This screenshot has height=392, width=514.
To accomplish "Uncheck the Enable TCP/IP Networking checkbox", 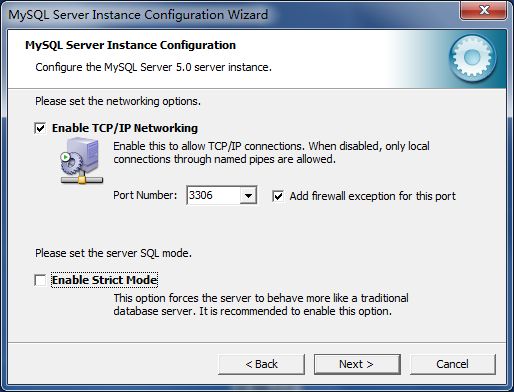I will point(40,128).
